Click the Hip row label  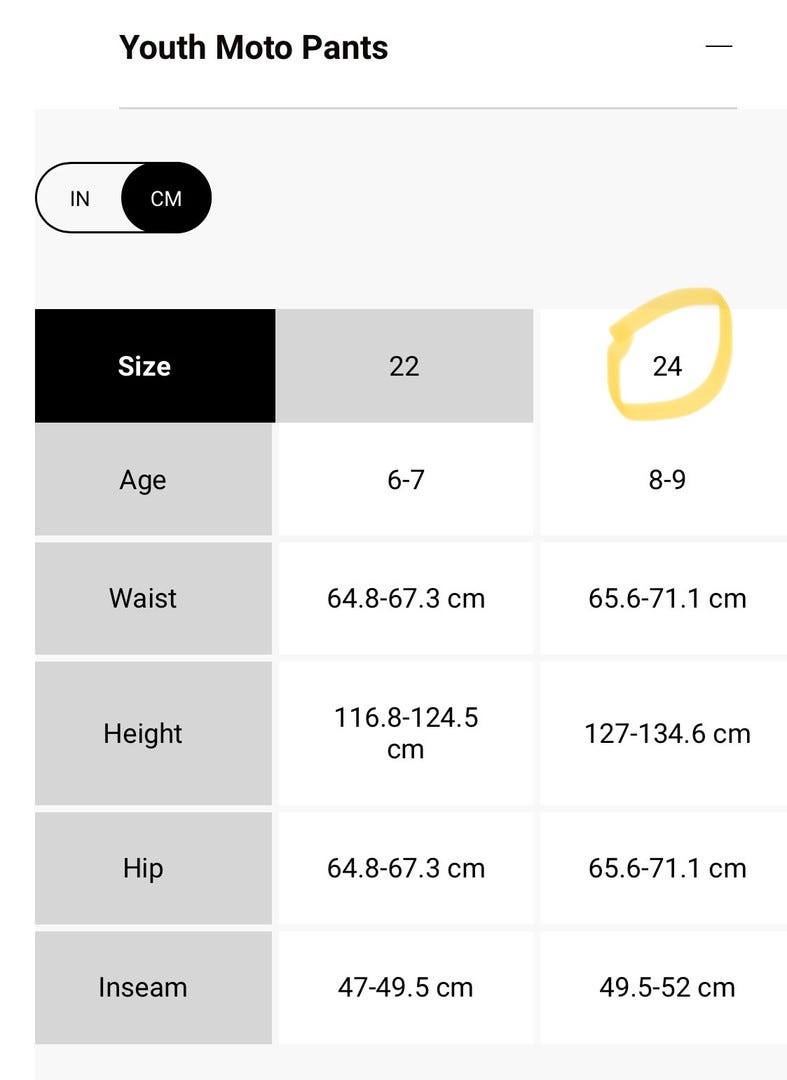point(143,868)
